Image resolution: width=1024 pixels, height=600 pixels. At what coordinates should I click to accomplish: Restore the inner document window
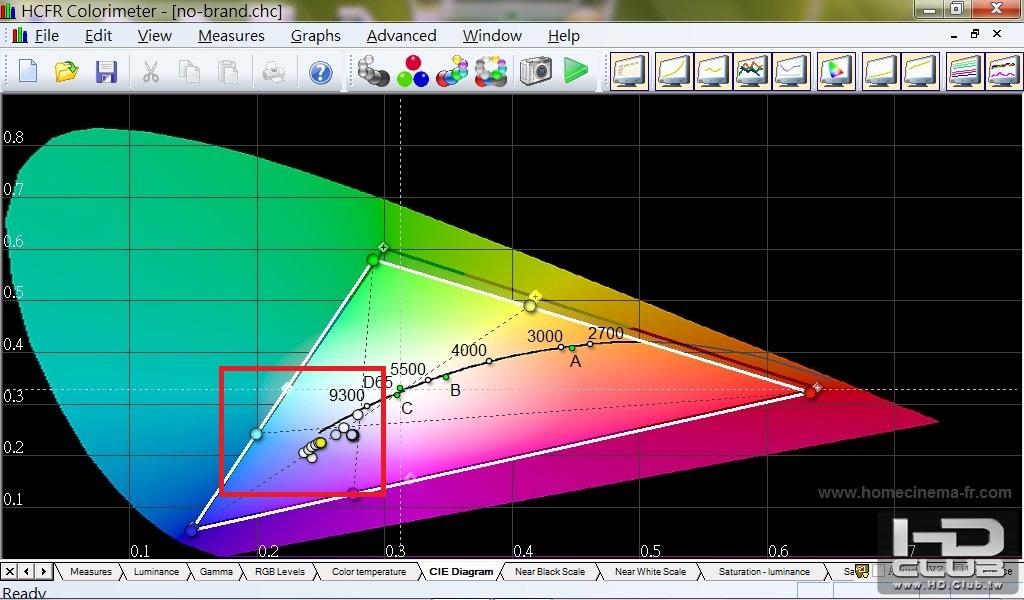(x=975, y=34)
